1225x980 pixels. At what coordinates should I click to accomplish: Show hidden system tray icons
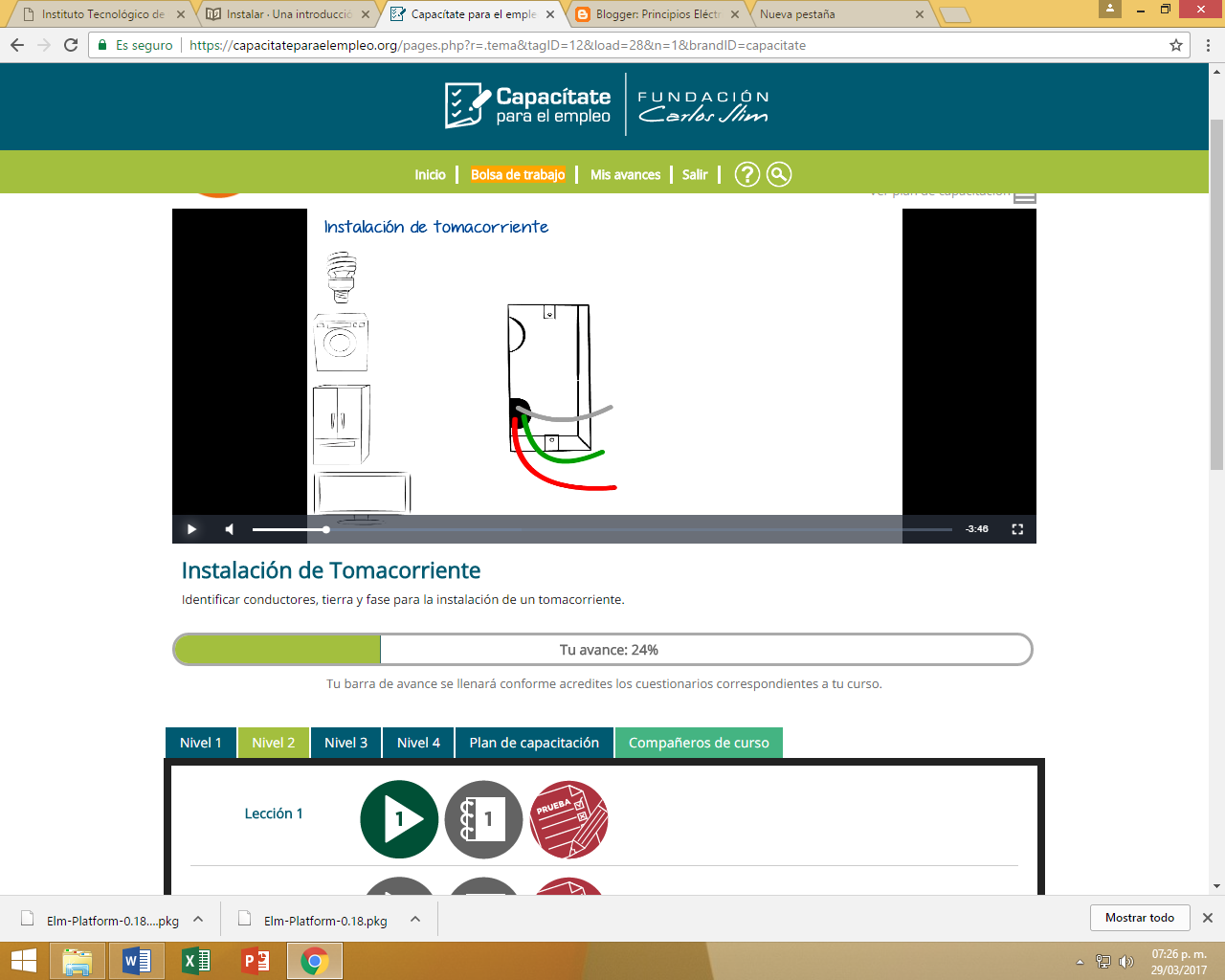[x=1080, y=962]
